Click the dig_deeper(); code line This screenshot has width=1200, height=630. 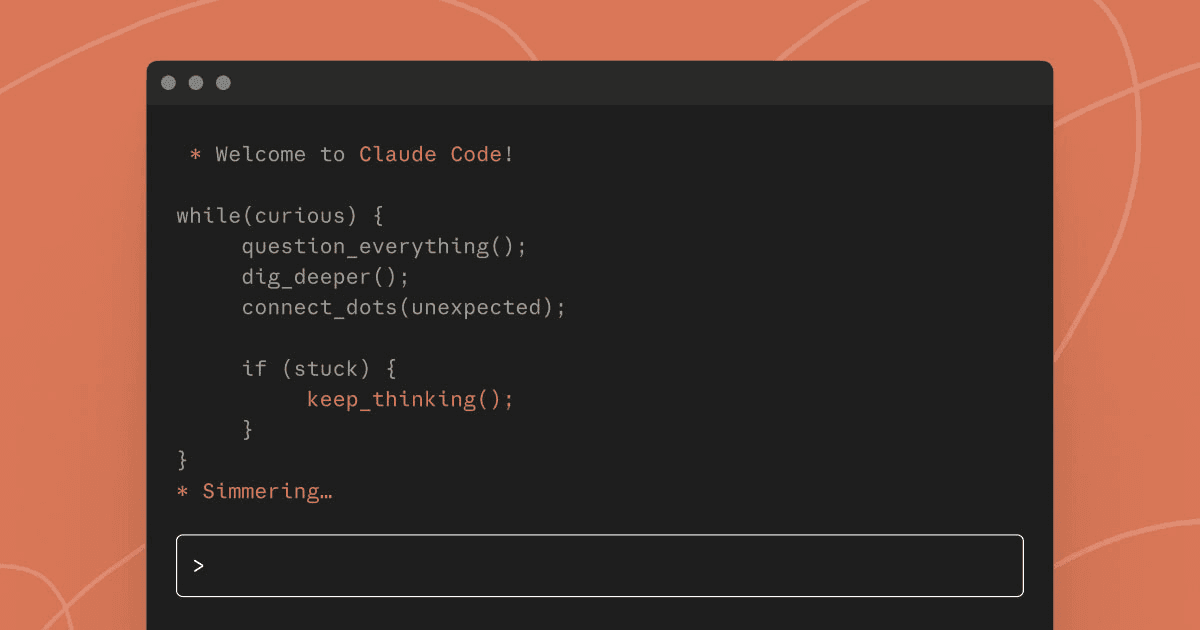pos(324,277)
